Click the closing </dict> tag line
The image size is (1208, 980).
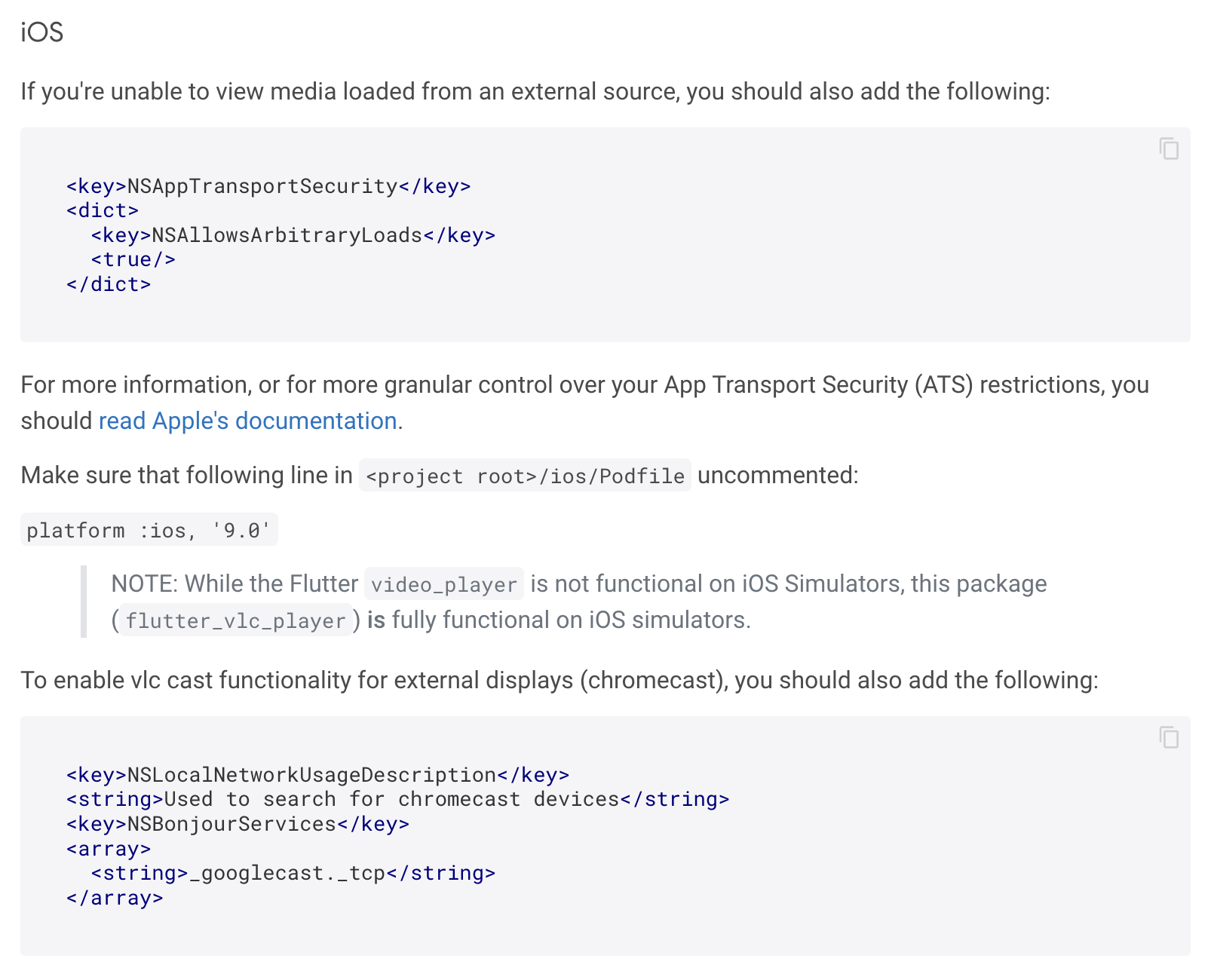[109, 284]
